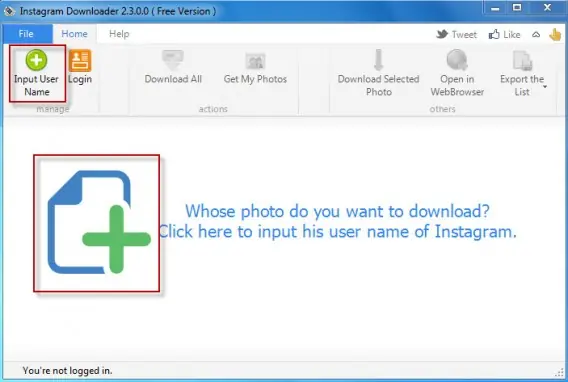The image size is (568, 382).
Task: Maximize the Instagram Downloader window
Action: pyautogui.click(x=517, y=8)
